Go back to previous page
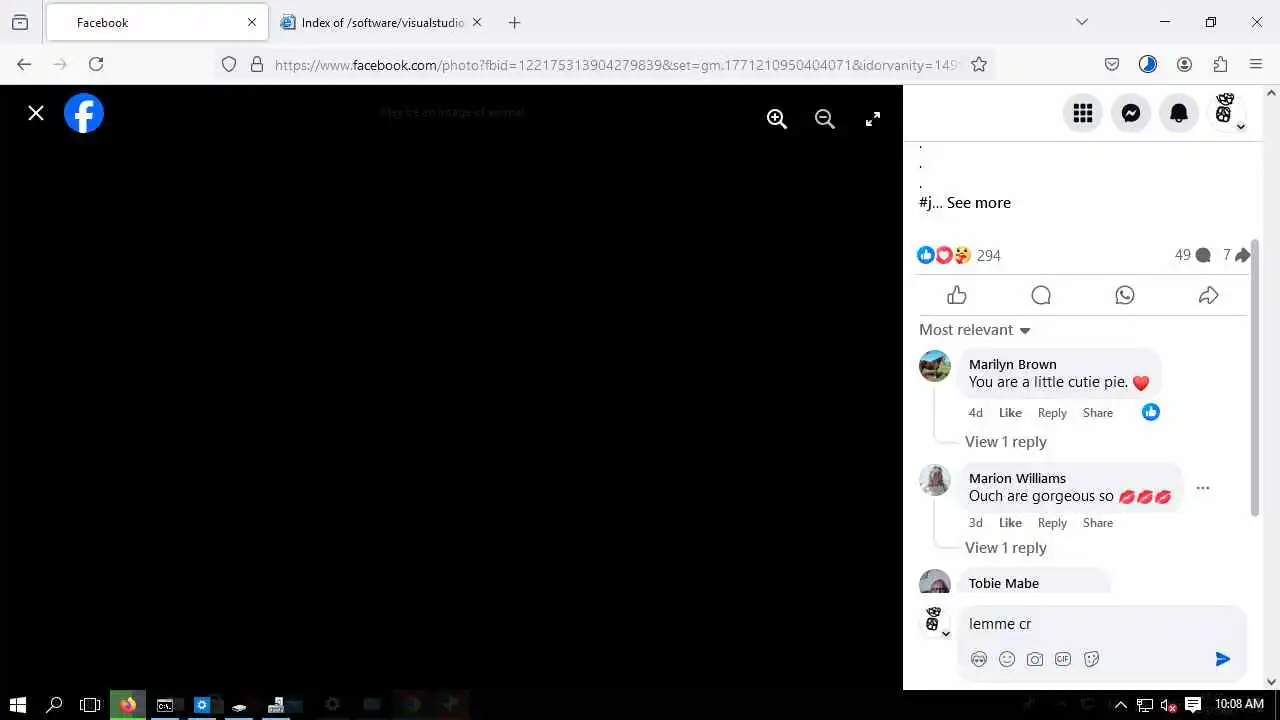Viewport: 1280px width, 720px height. click(24, 64)
